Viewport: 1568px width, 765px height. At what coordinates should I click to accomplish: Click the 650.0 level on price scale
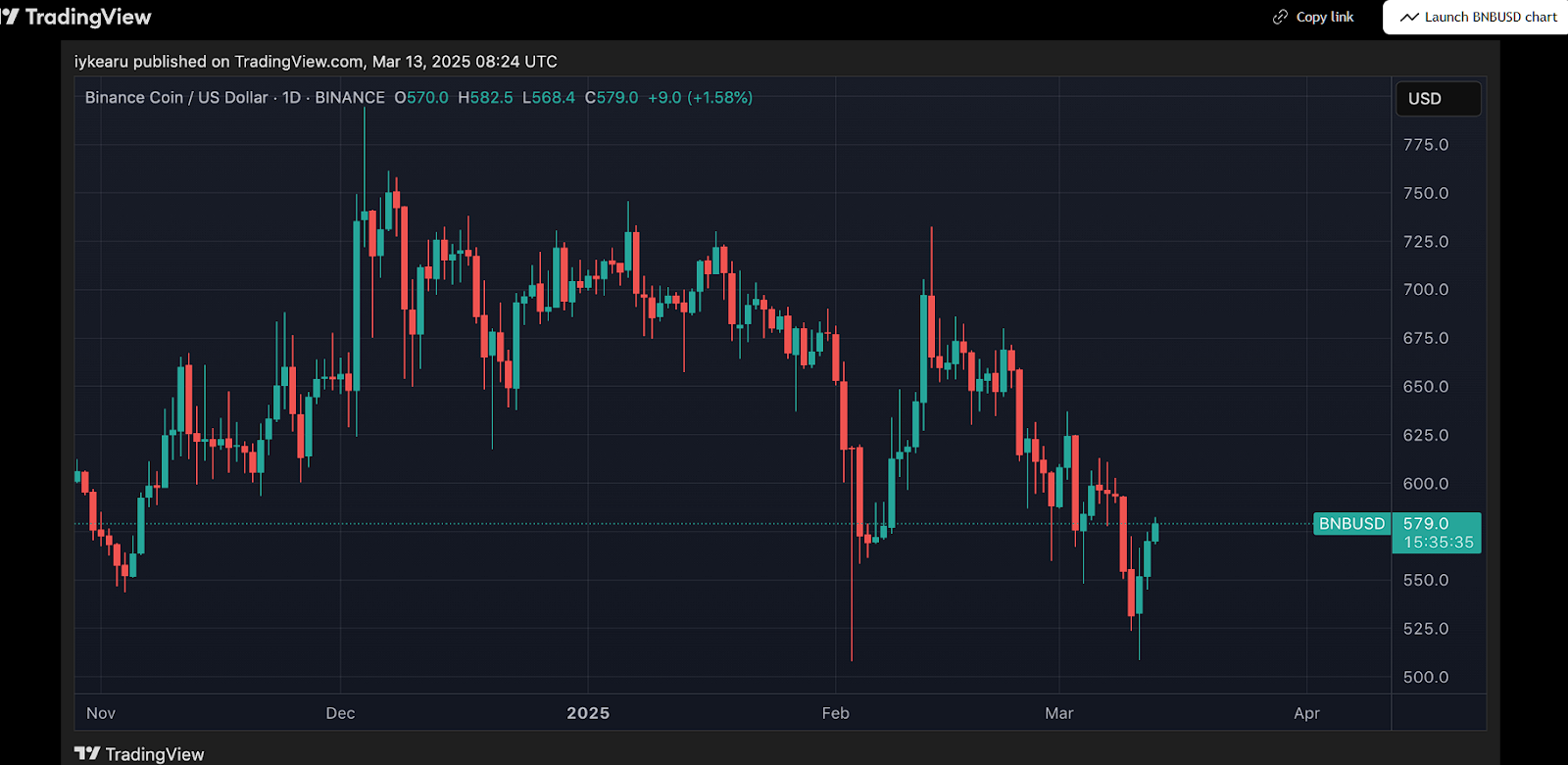click(1425, 387)
